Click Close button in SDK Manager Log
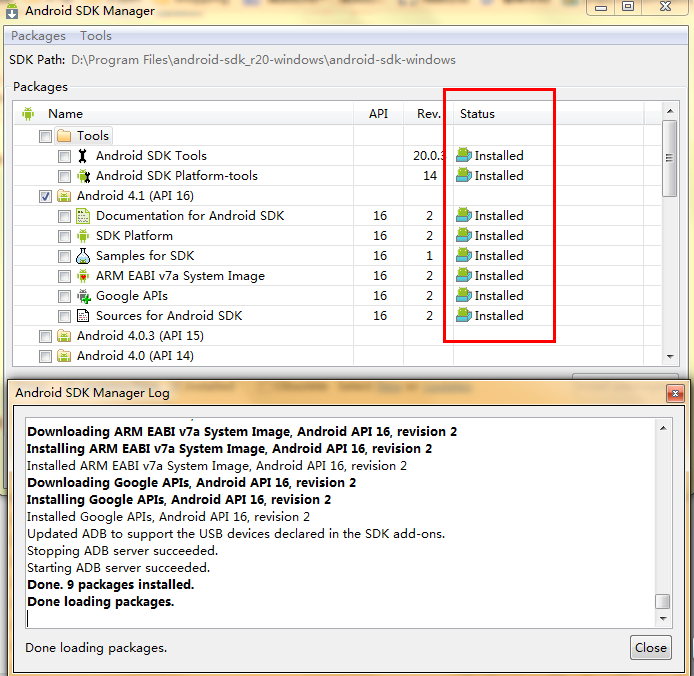This screenshot has height=676, width=694. 651,648
